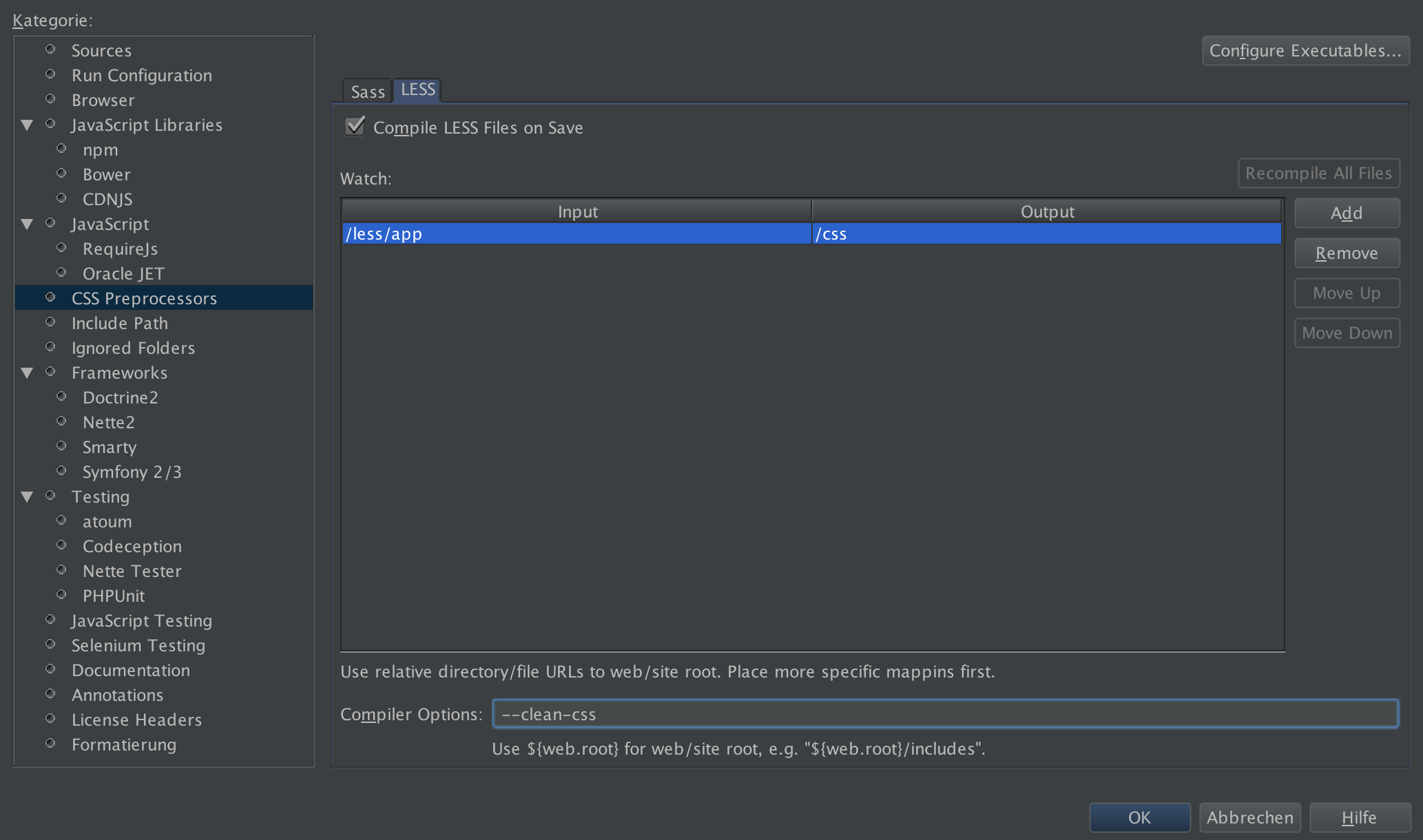Select the /less/app input cell

click(577, 234)
